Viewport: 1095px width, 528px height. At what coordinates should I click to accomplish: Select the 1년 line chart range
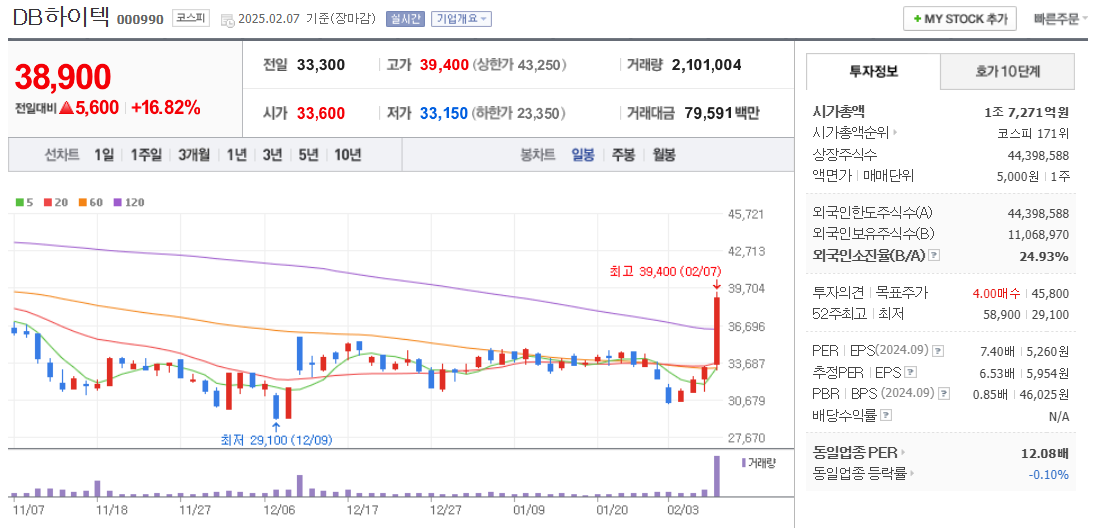tap(236, 155)
